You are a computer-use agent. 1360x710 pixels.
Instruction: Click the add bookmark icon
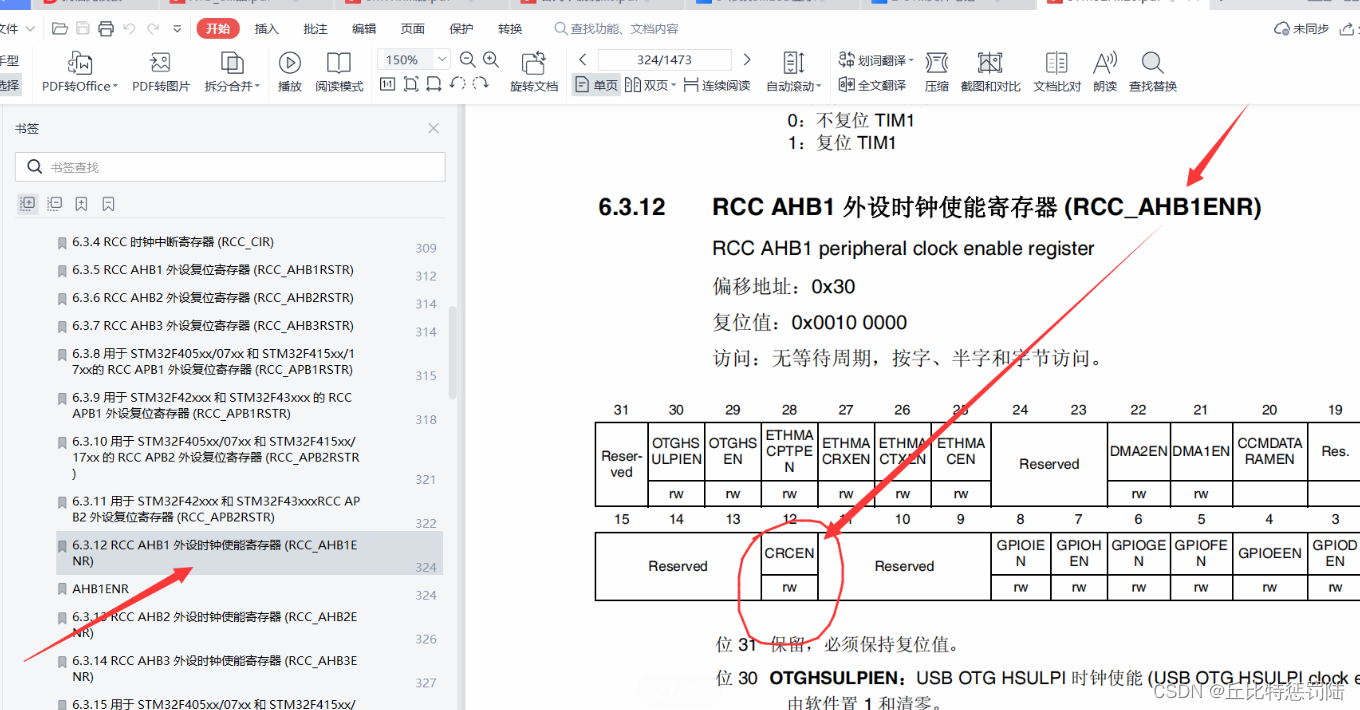82,203
